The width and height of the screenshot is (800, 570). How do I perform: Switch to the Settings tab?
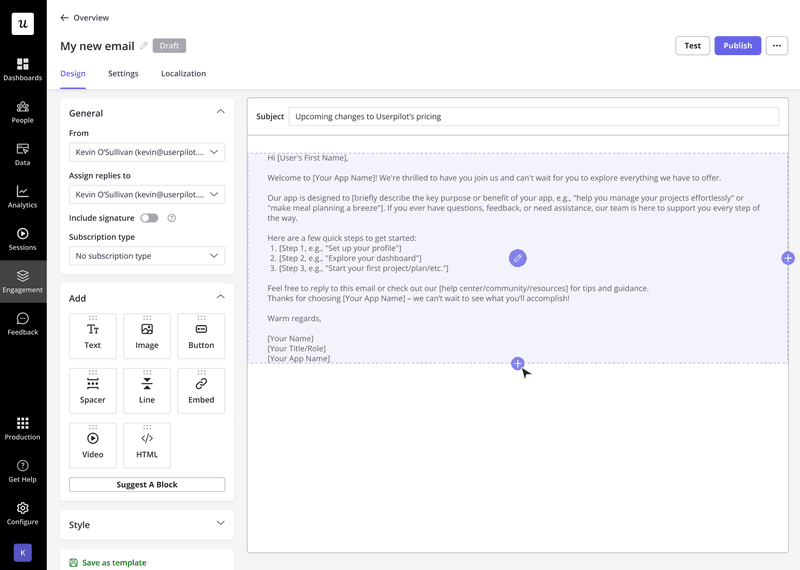[x=123, y=74]
